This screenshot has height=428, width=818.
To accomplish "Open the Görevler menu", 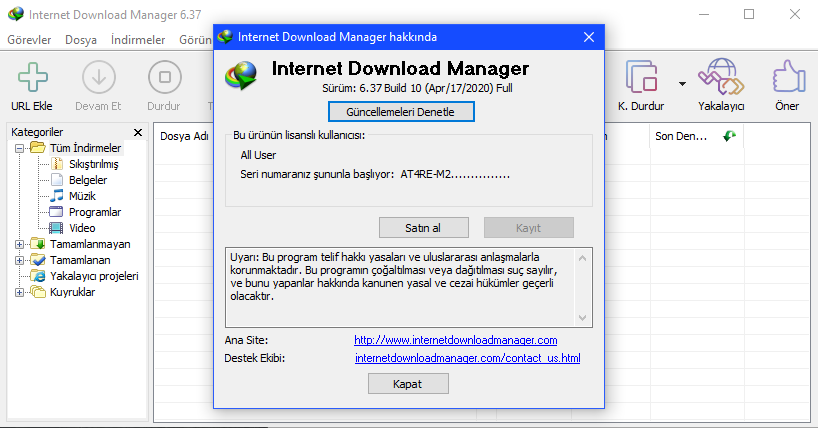I will (x=29, y=40).
